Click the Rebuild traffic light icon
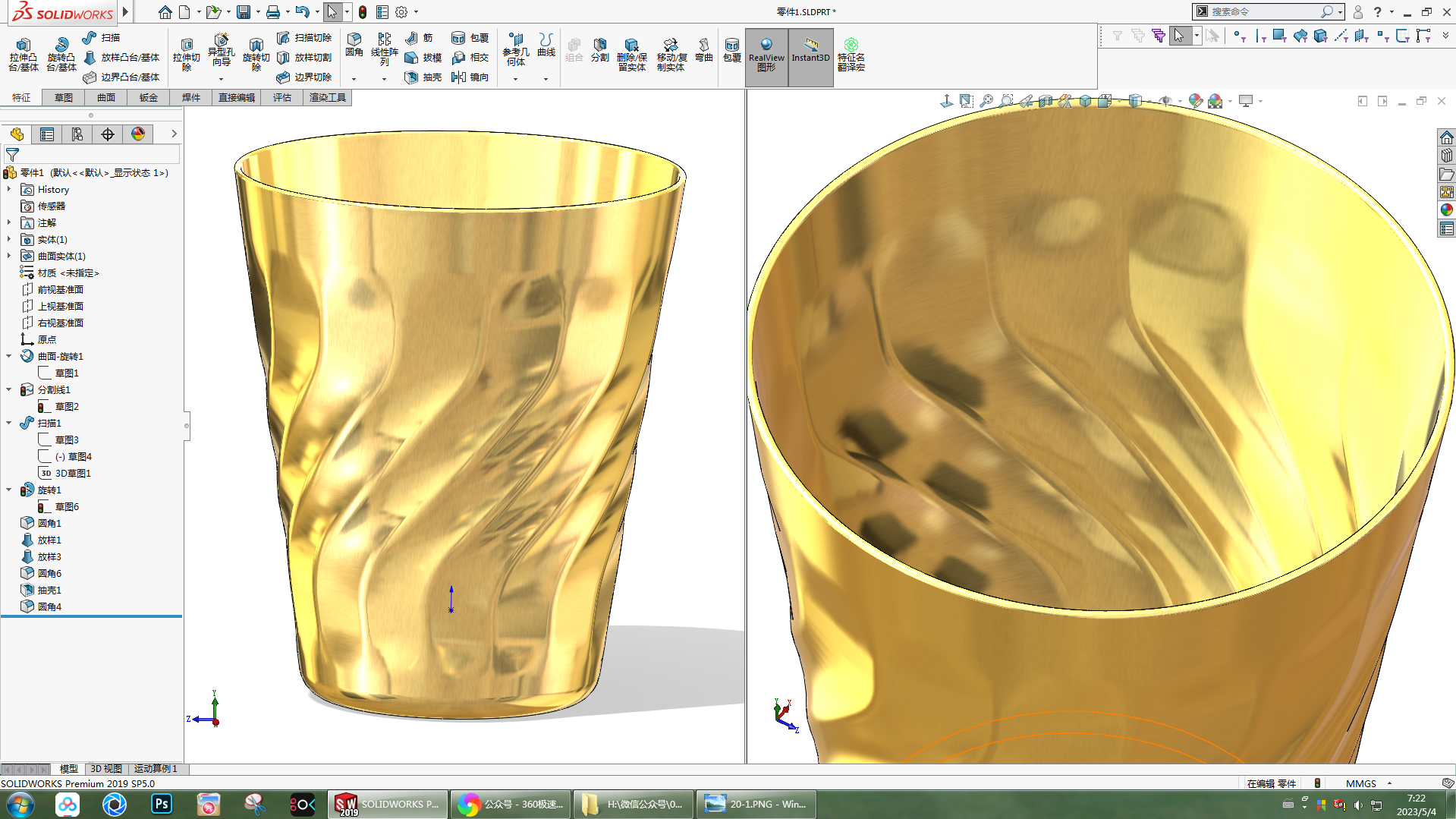The image size is (1456, 819). 363,12
